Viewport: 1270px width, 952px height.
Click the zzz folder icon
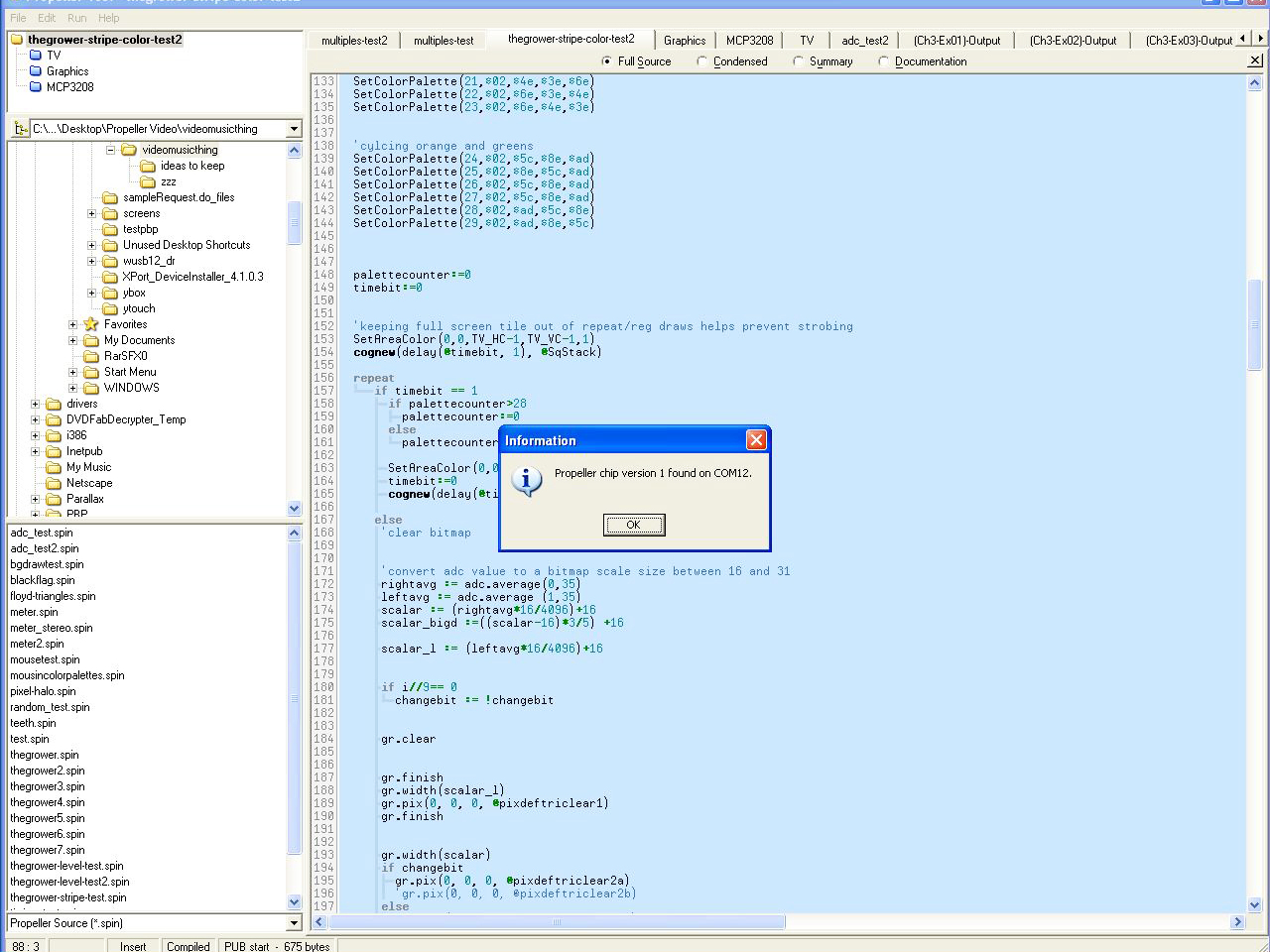pyautogui.click(x=148, y=181)
